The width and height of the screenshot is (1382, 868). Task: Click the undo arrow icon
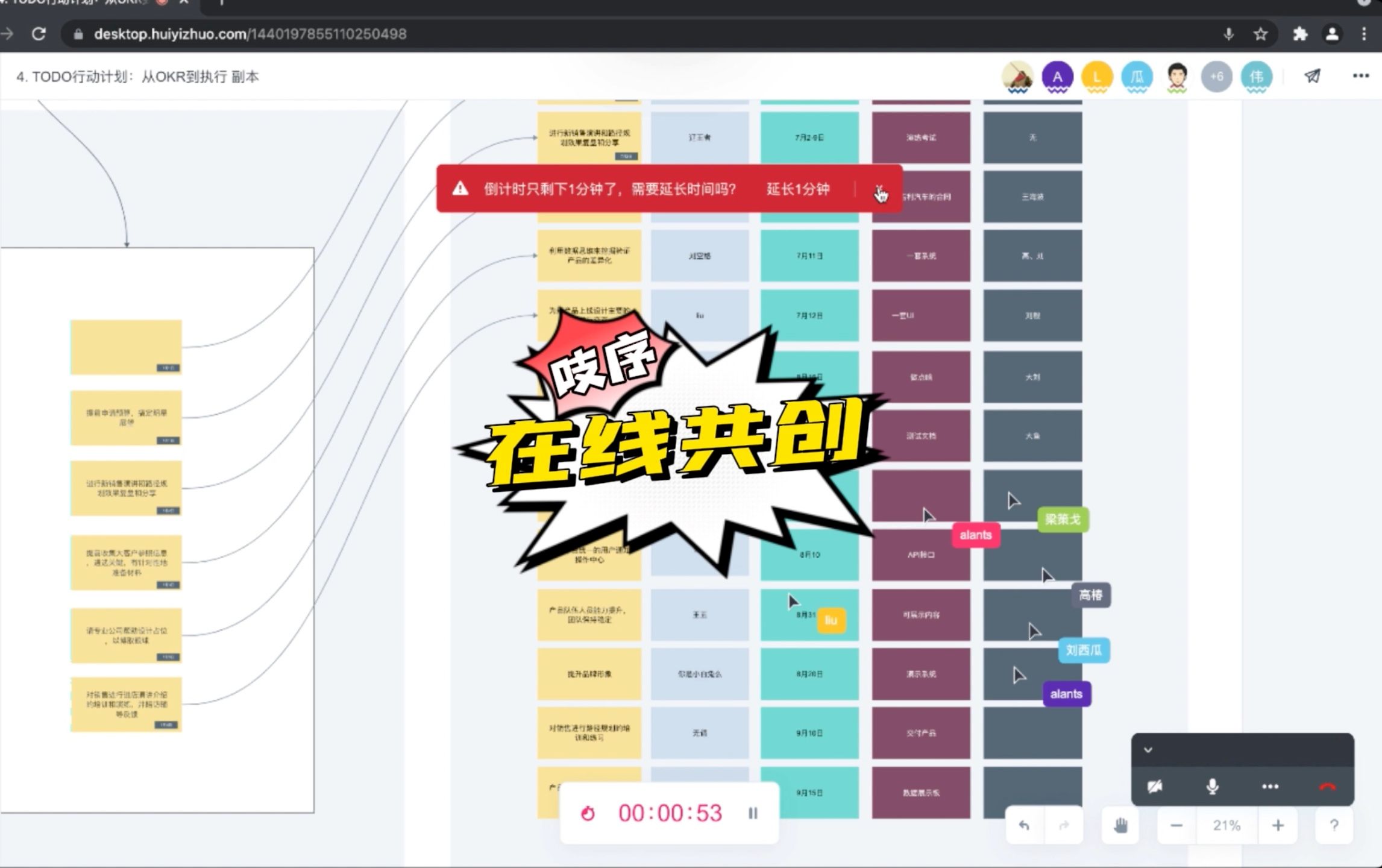pos(1024,824)
